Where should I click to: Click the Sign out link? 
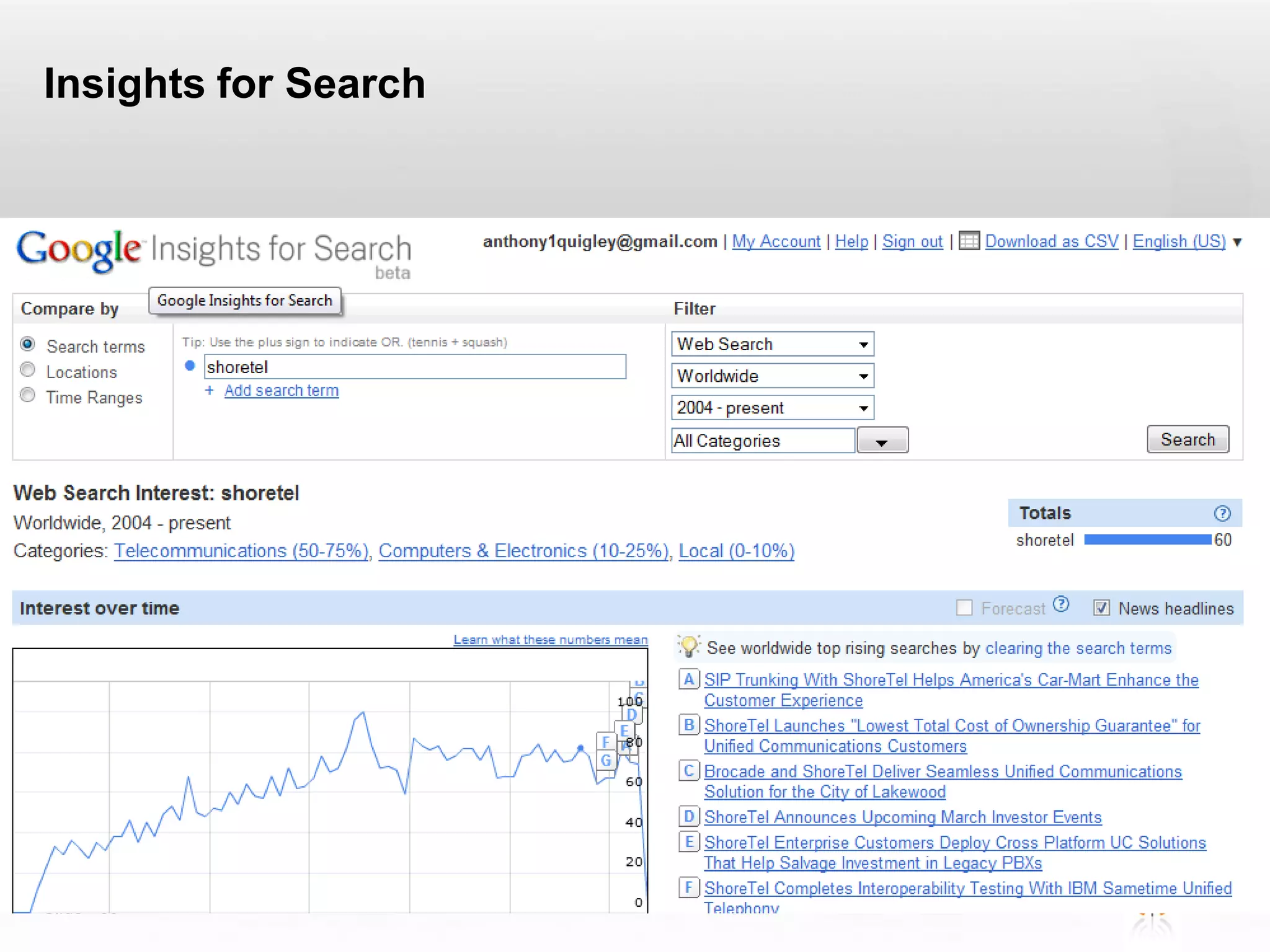[913, 241]
